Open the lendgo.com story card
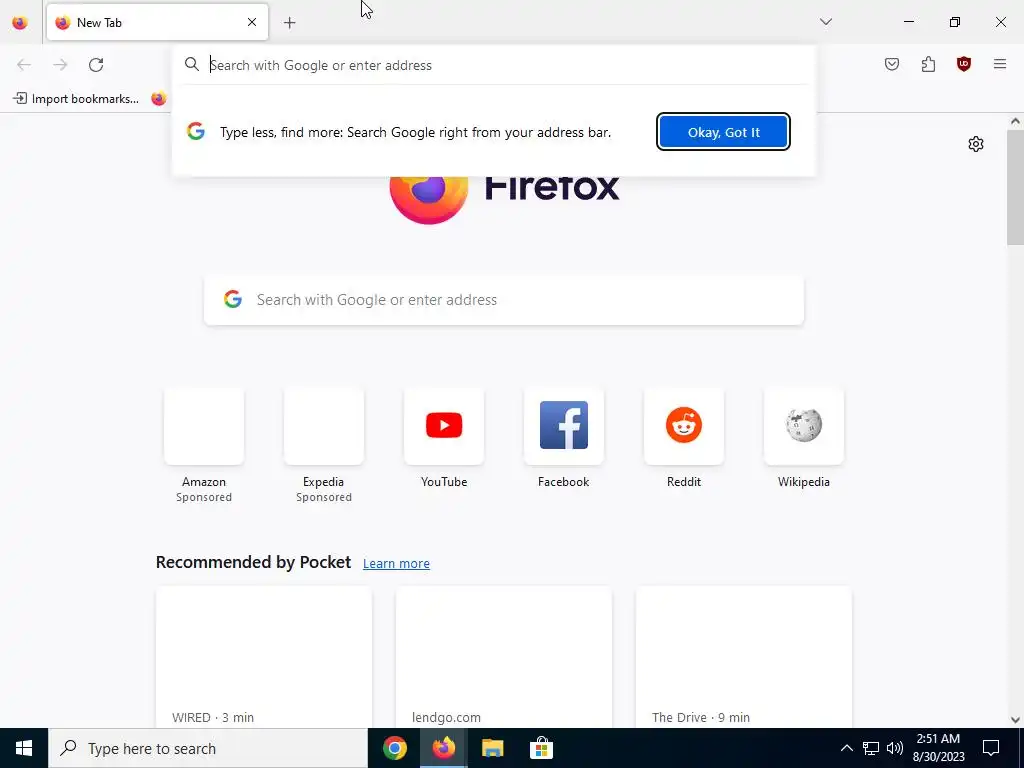1024x768 pixels. [x=504, y=657]
